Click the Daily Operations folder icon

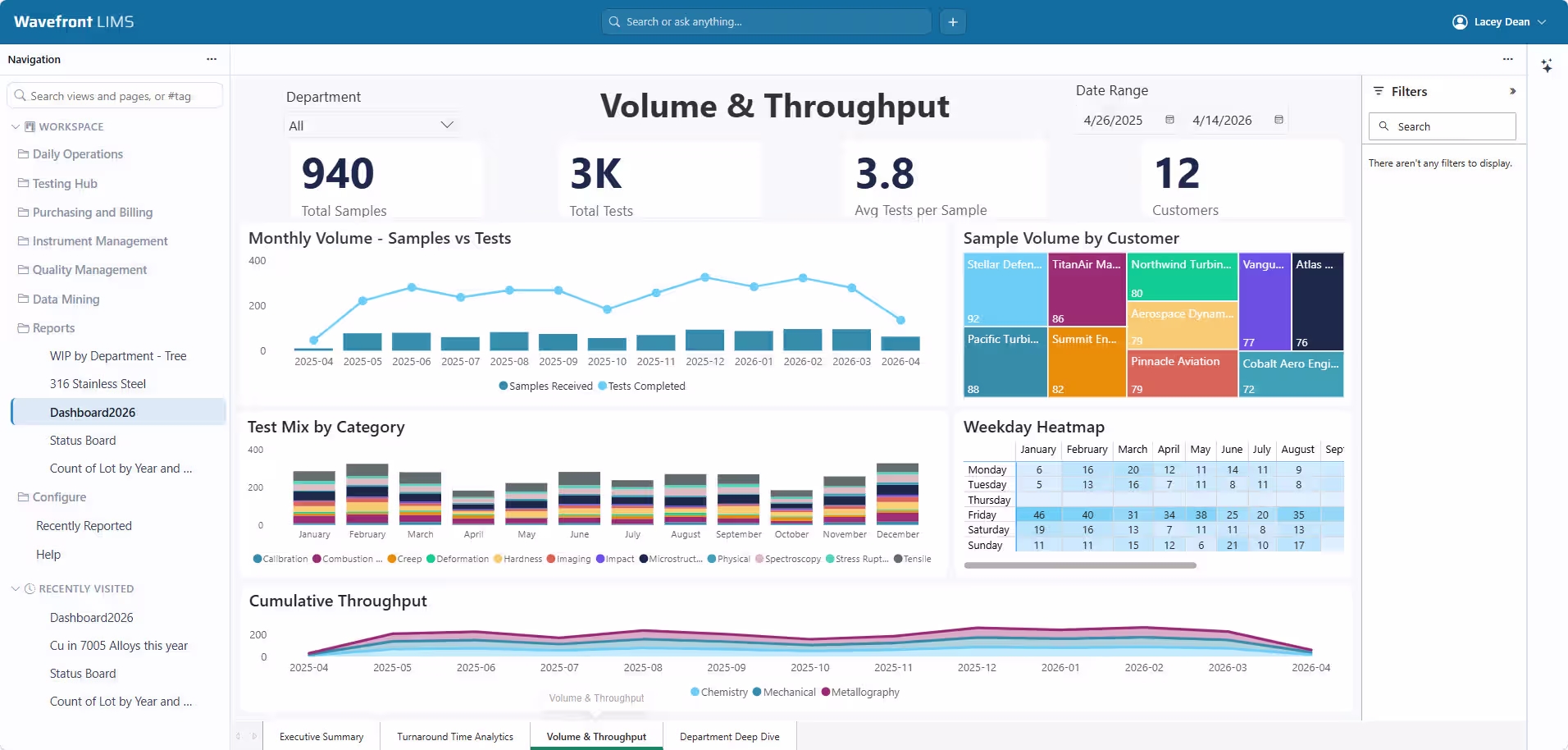coord(23,153)
